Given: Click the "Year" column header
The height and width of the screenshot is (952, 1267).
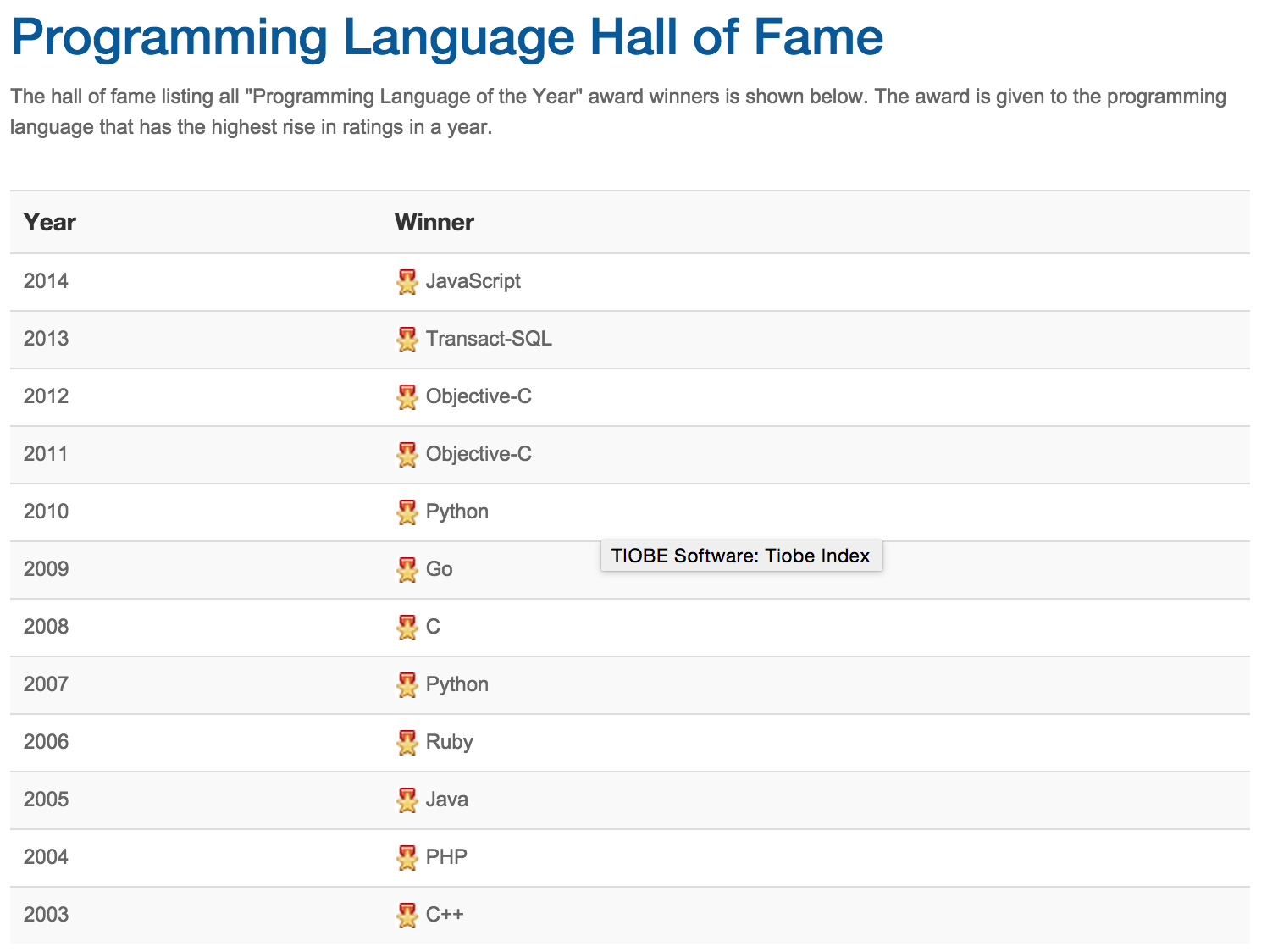Looking at the screenshot, I should coord(50,222).
